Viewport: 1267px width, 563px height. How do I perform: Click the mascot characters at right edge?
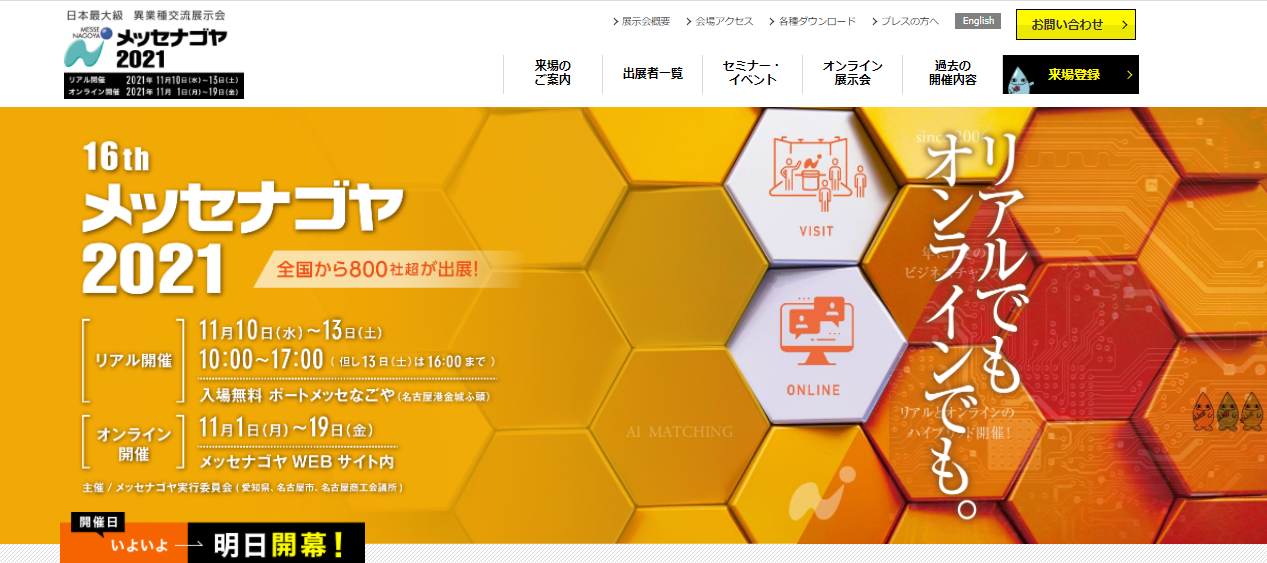(1228, 411)
